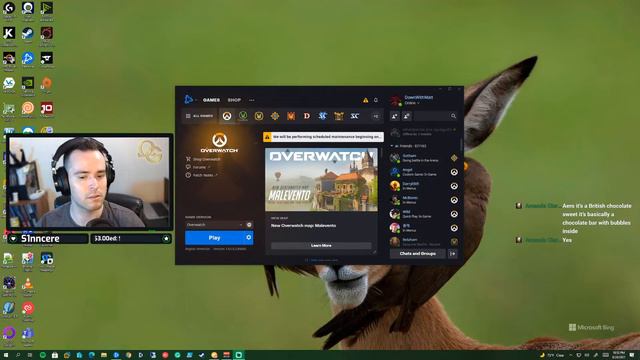Click the Windows Start button
Image resolution: width=640 pixels, height=360 pixels.
point(6,355)
